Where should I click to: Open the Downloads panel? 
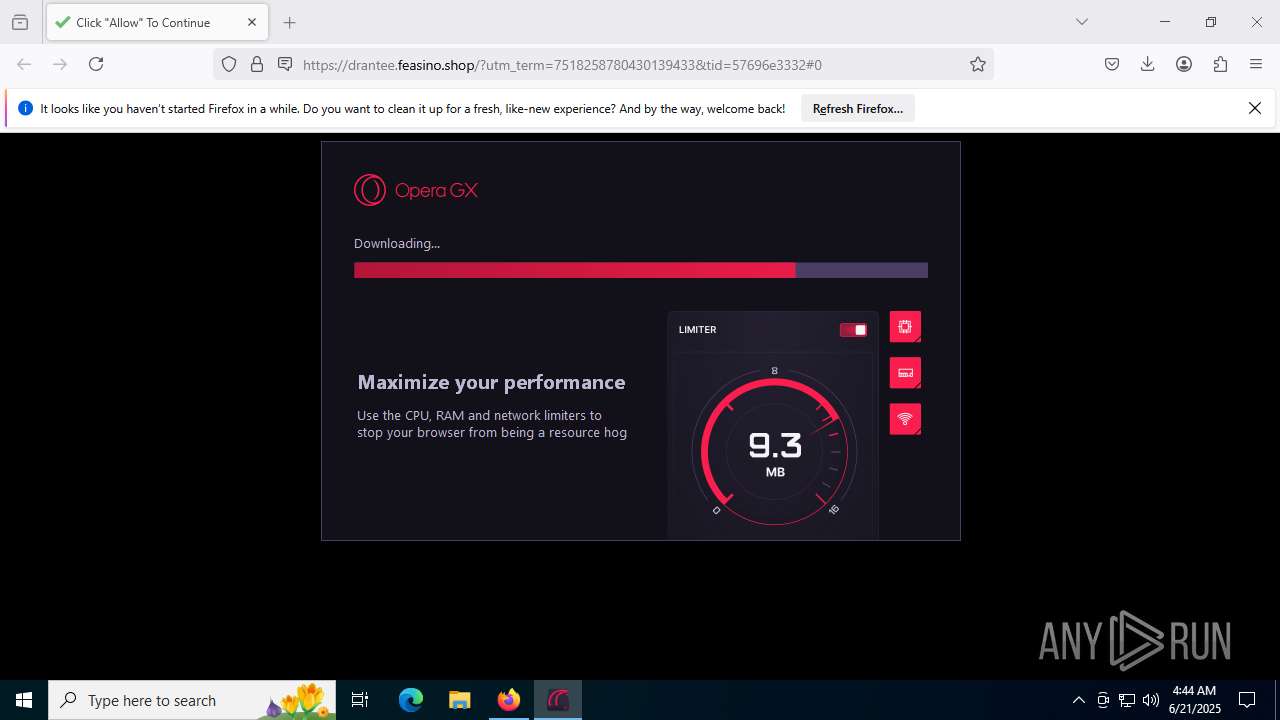pos(1148,64)
